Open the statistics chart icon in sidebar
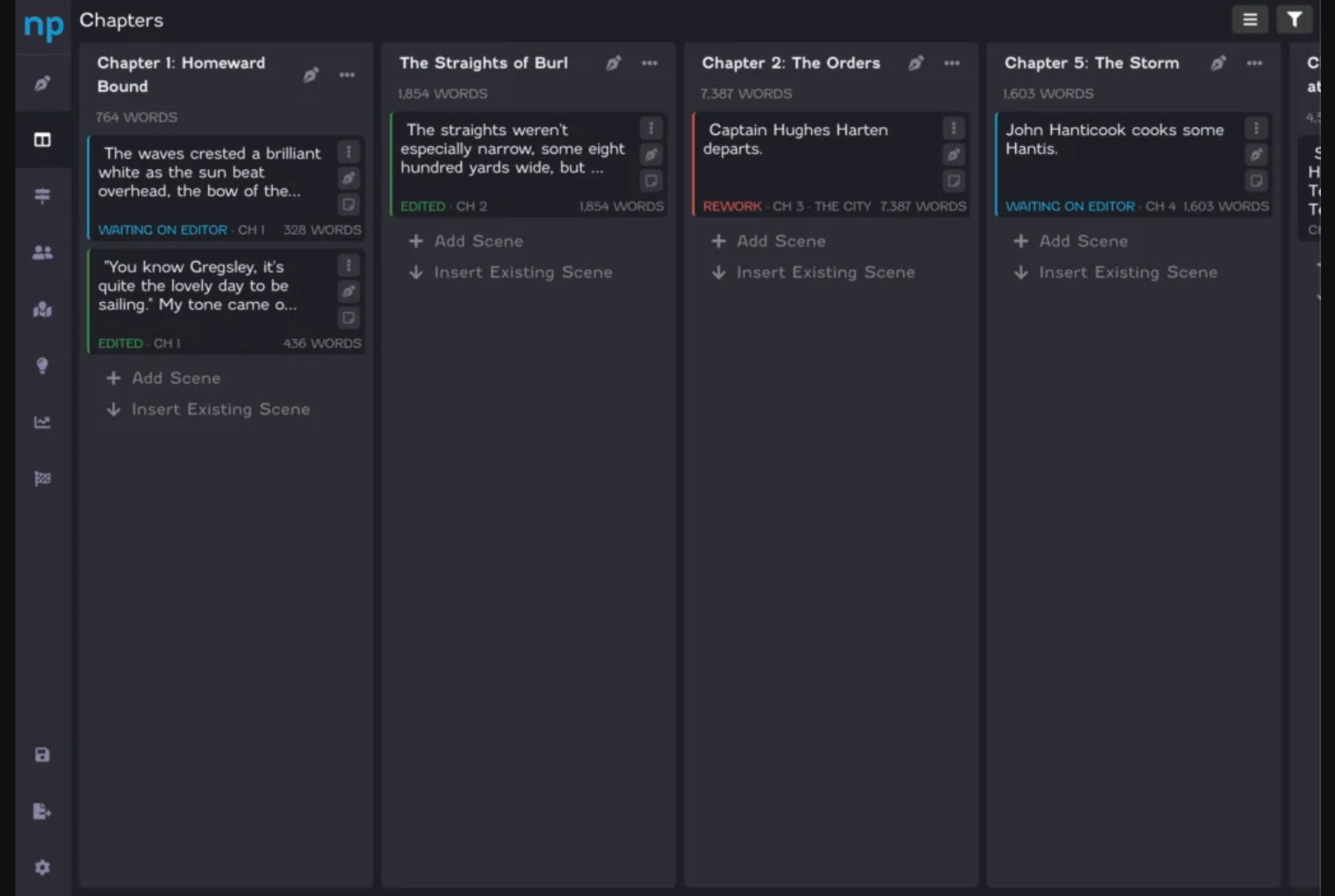 43,422
